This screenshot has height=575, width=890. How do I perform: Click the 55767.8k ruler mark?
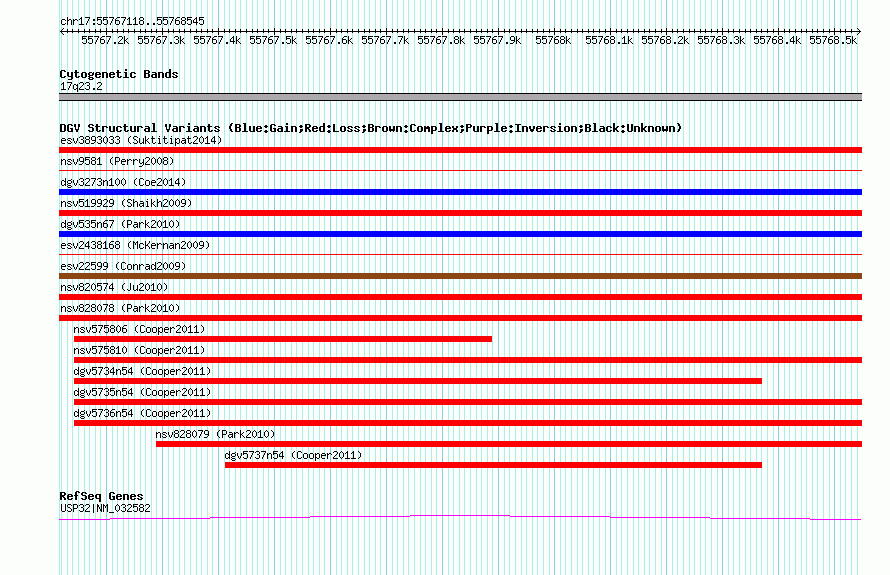click(x=441, y=40)
